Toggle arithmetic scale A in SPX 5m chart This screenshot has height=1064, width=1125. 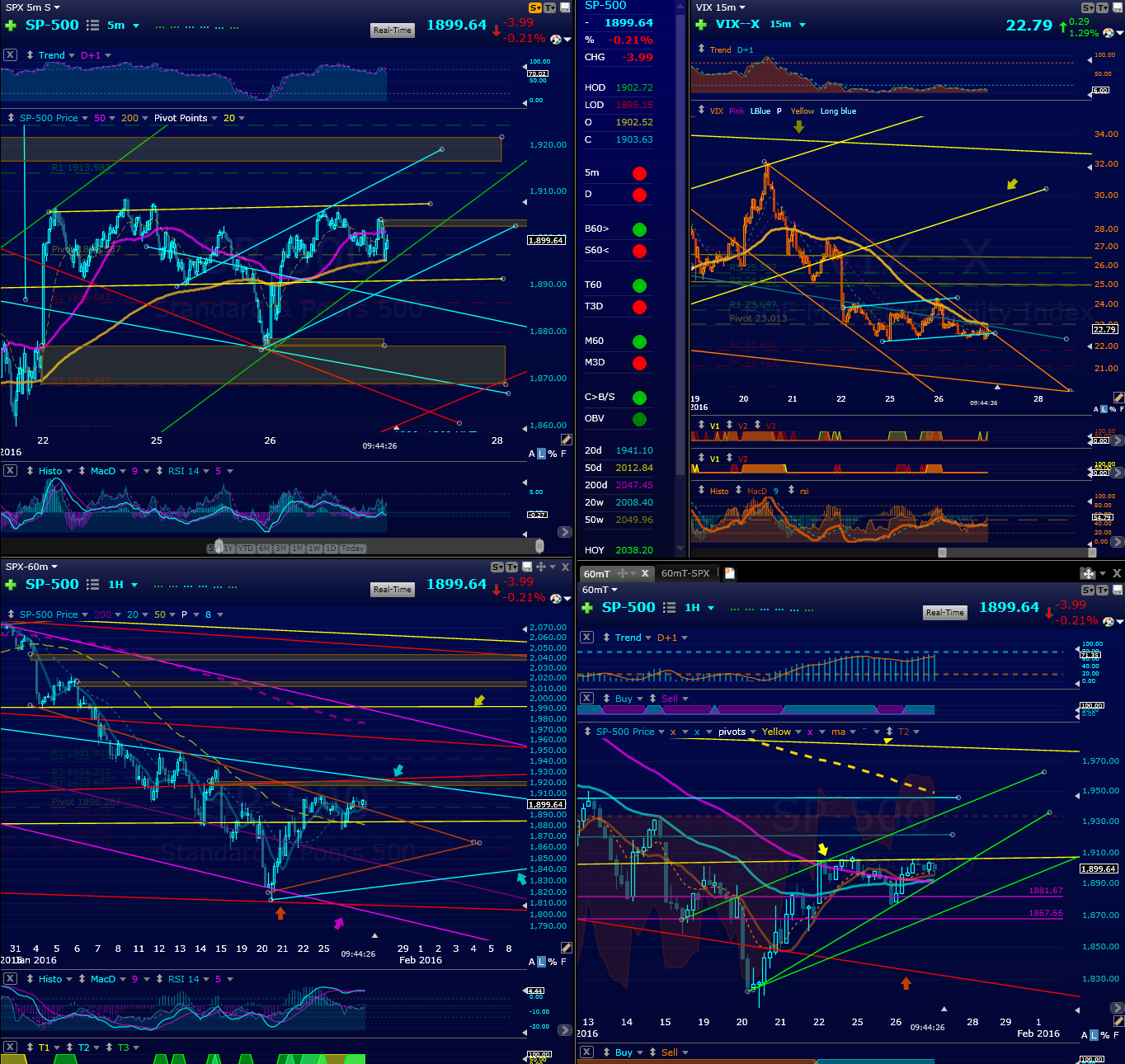coord(532,454)
